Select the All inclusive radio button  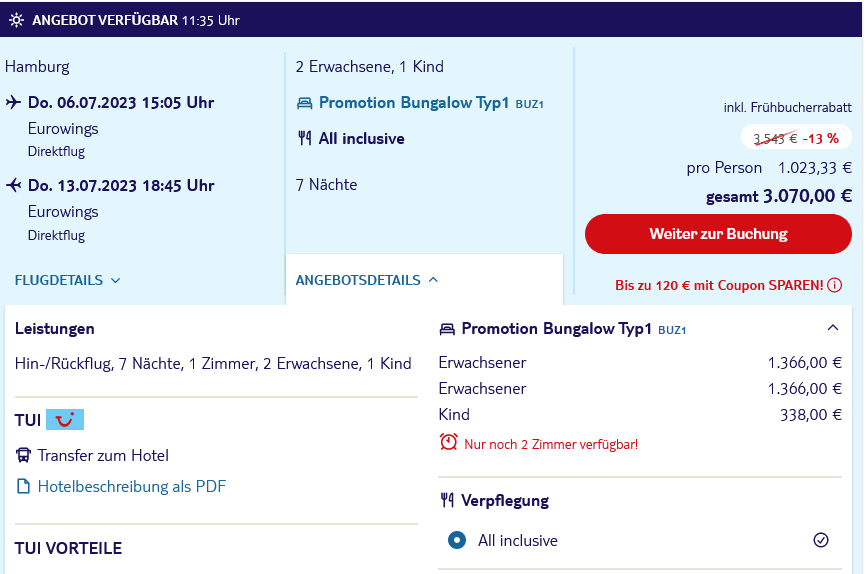coord(457,540)
